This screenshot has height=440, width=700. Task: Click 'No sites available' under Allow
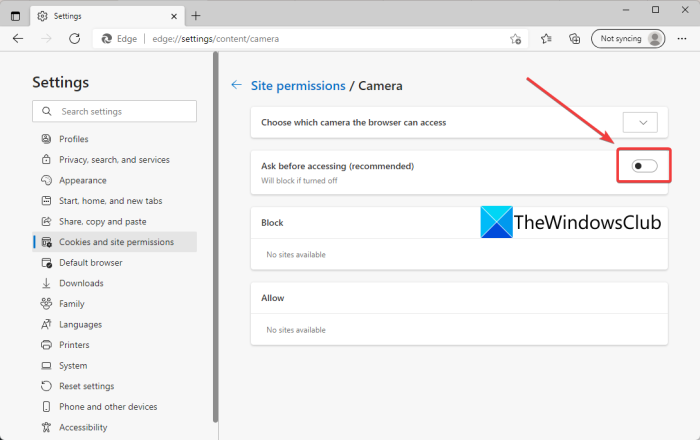296,330
